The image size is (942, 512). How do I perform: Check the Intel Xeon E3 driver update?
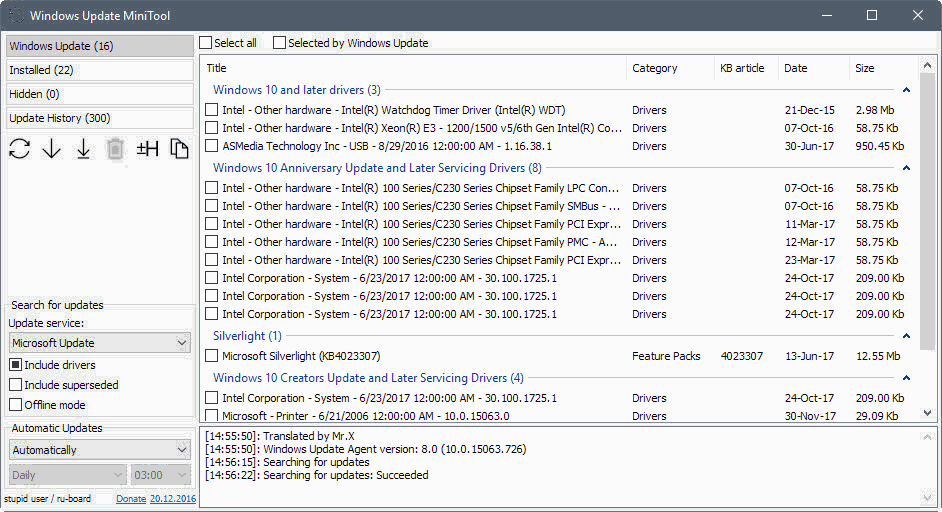(211, 128)
